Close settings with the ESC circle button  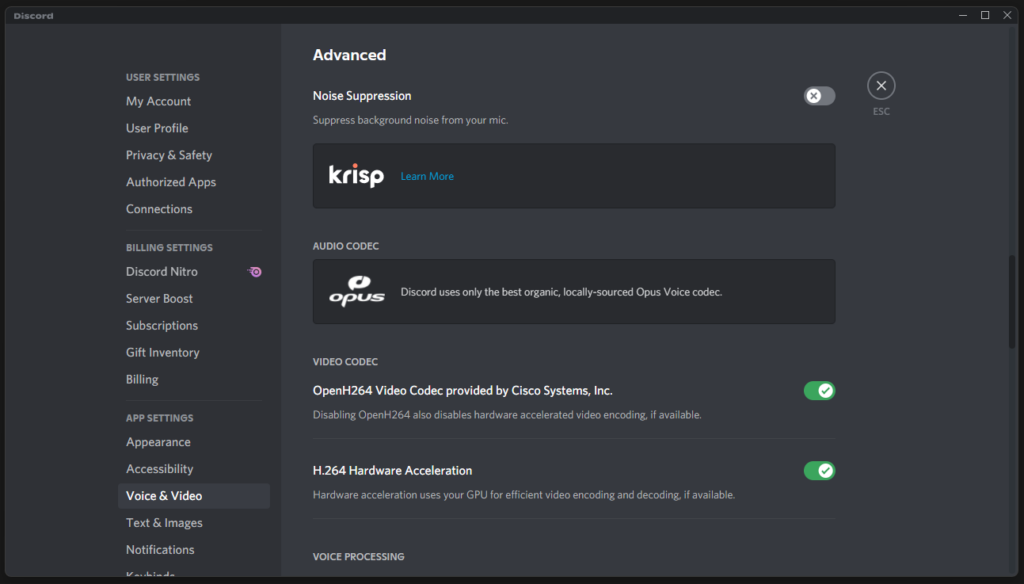[881, 86]
